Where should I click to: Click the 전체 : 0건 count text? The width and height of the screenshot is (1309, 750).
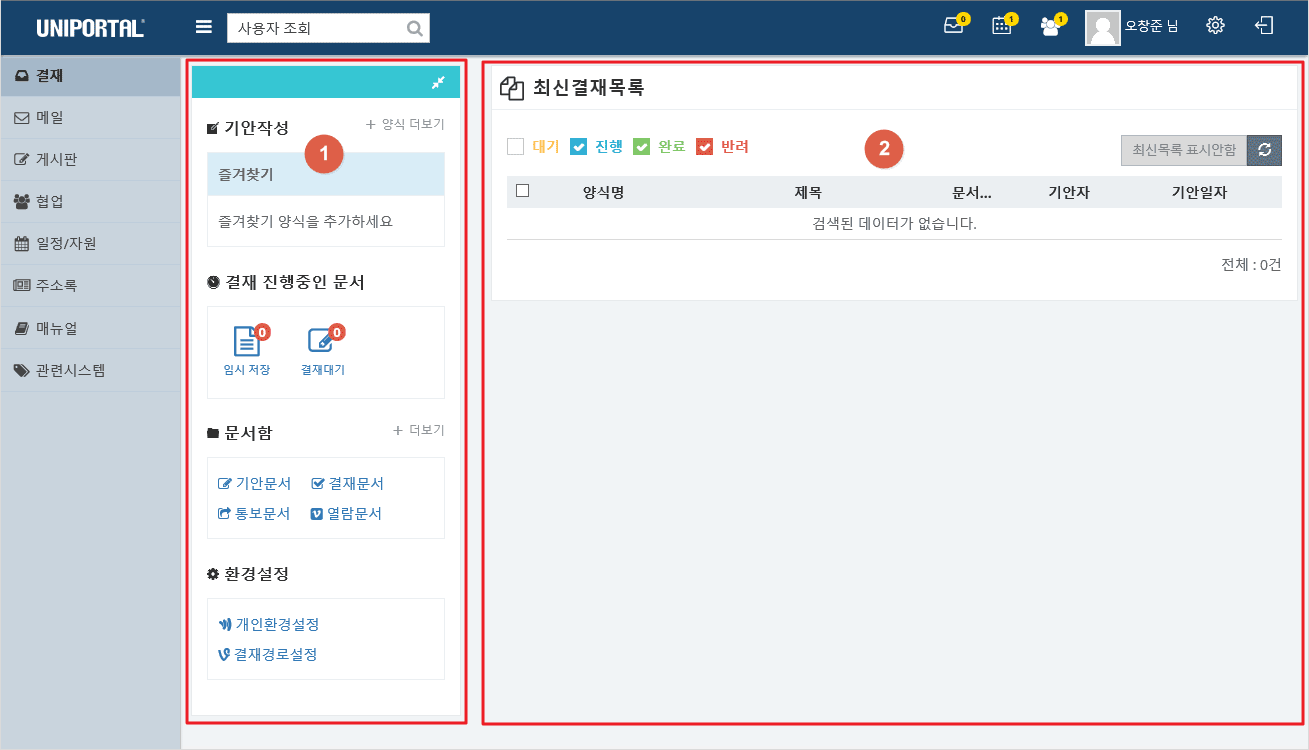1251,265
